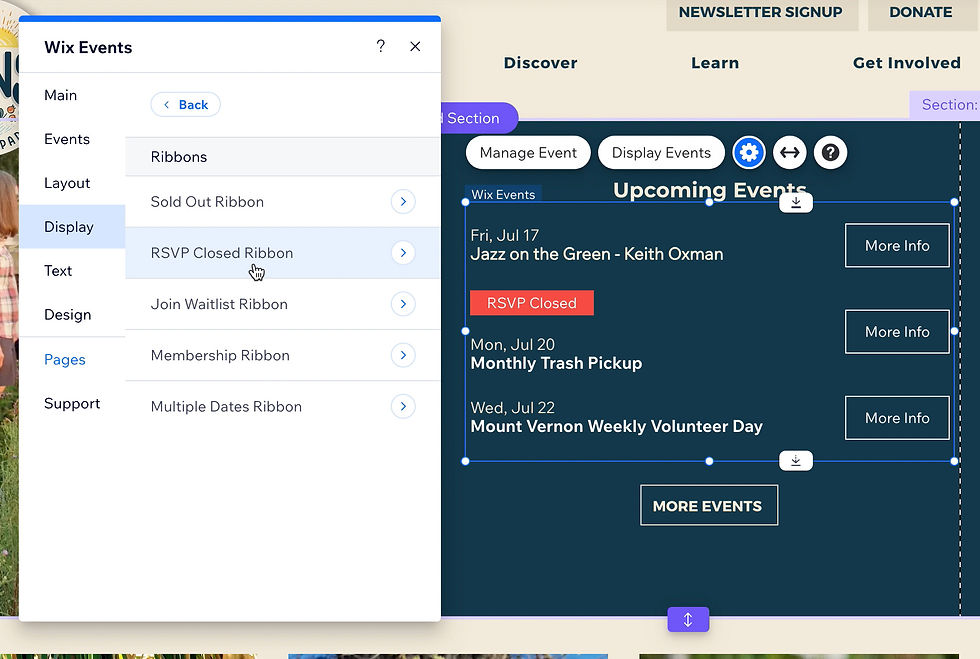The width and height of the screenshot is (980, 659).
Task: Click More Info for Mount Vernon Volunteer Day
Action: pos(897,418)
